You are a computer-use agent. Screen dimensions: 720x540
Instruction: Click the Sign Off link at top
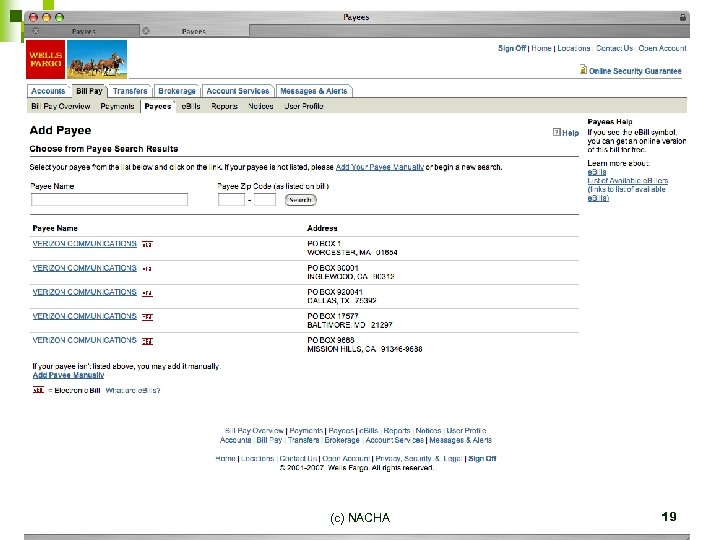[512, 48]
